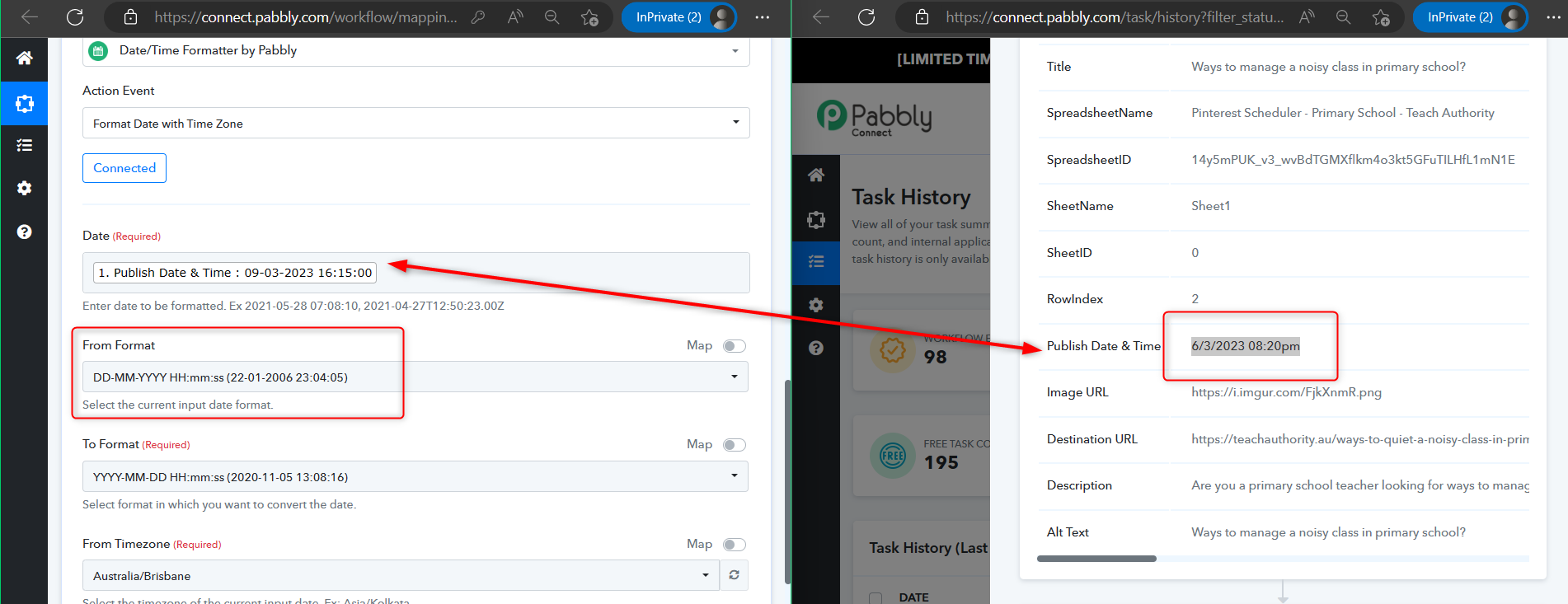Screen dimensions: 1568x604
Task: Refresh the page in right browser window
Action: click(866, 17)
